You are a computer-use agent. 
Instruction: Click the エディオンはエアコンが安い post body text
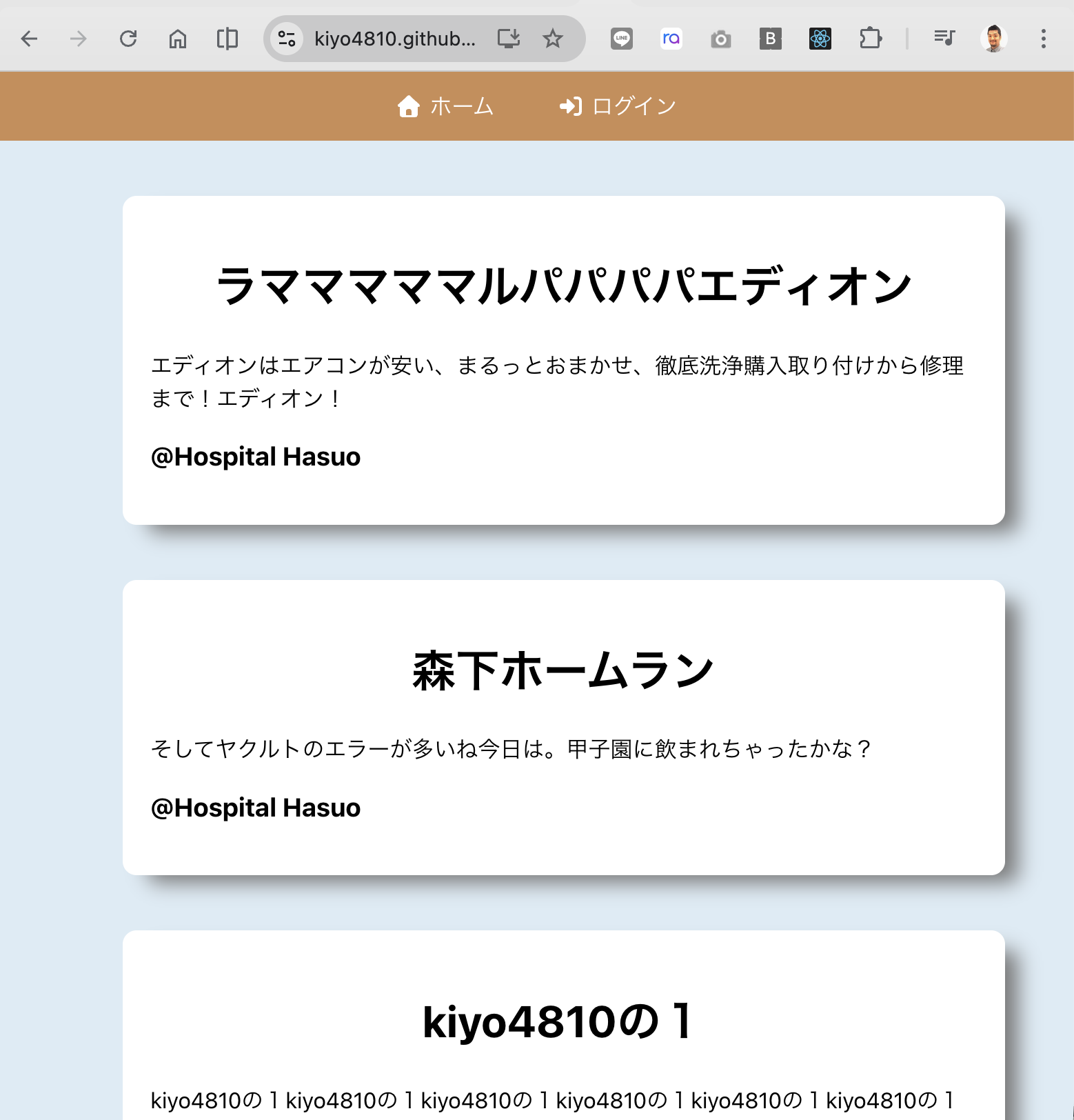pos(557,382)
